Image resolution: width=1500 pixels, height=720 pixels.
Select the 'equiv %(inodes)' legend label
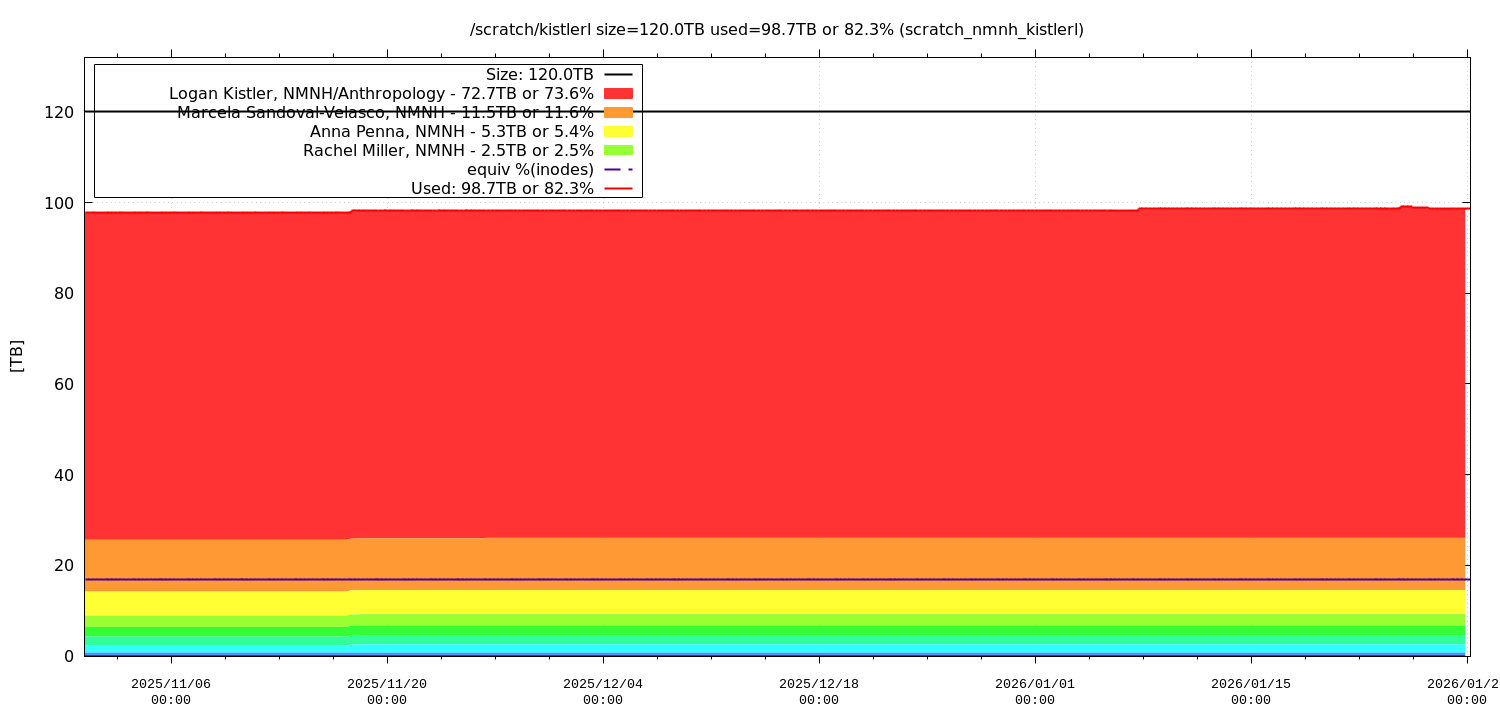[x=530, y=169]
